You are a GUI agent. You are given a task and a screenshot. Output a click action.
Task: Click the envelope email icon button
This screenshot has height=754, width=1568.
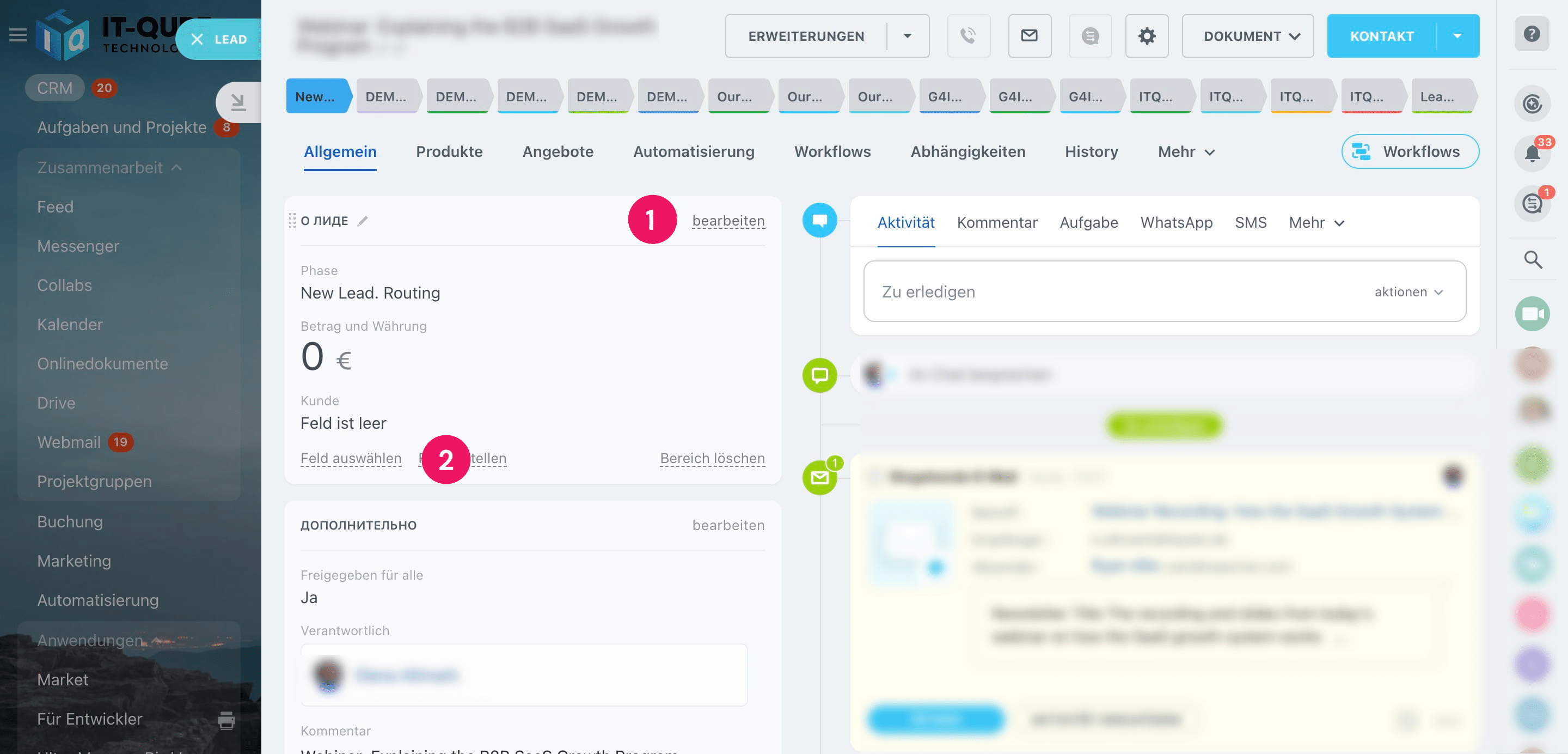pyautogui.click(x=1028, y=36)
